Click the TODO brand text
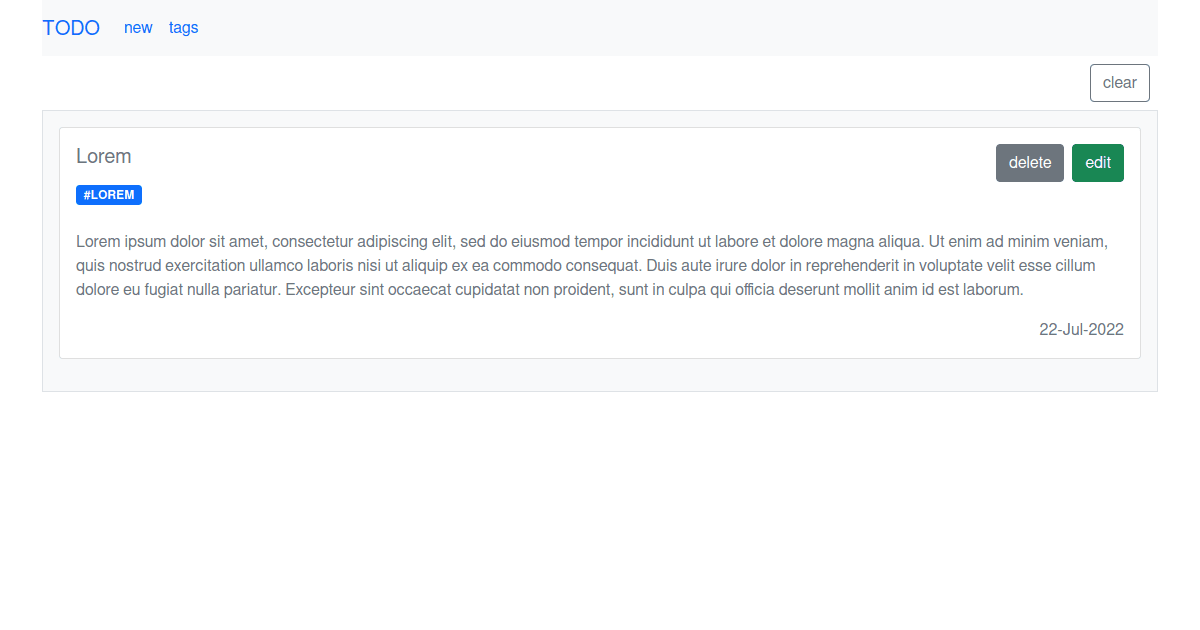Viewport: 1200px width, 630px height. pos(71,28)
